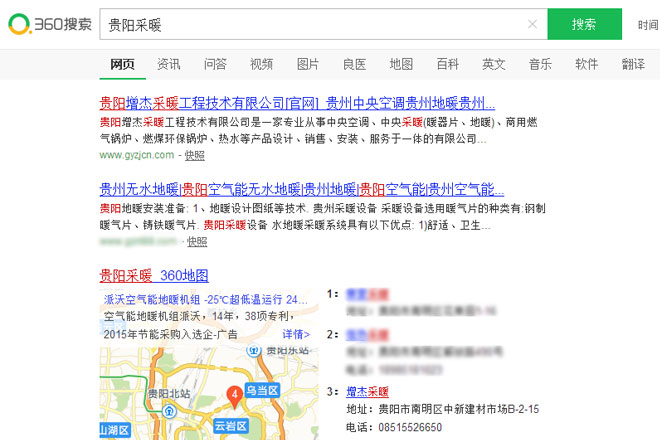Open the 贵阳采暖_360地图 link

click(154, 276)
